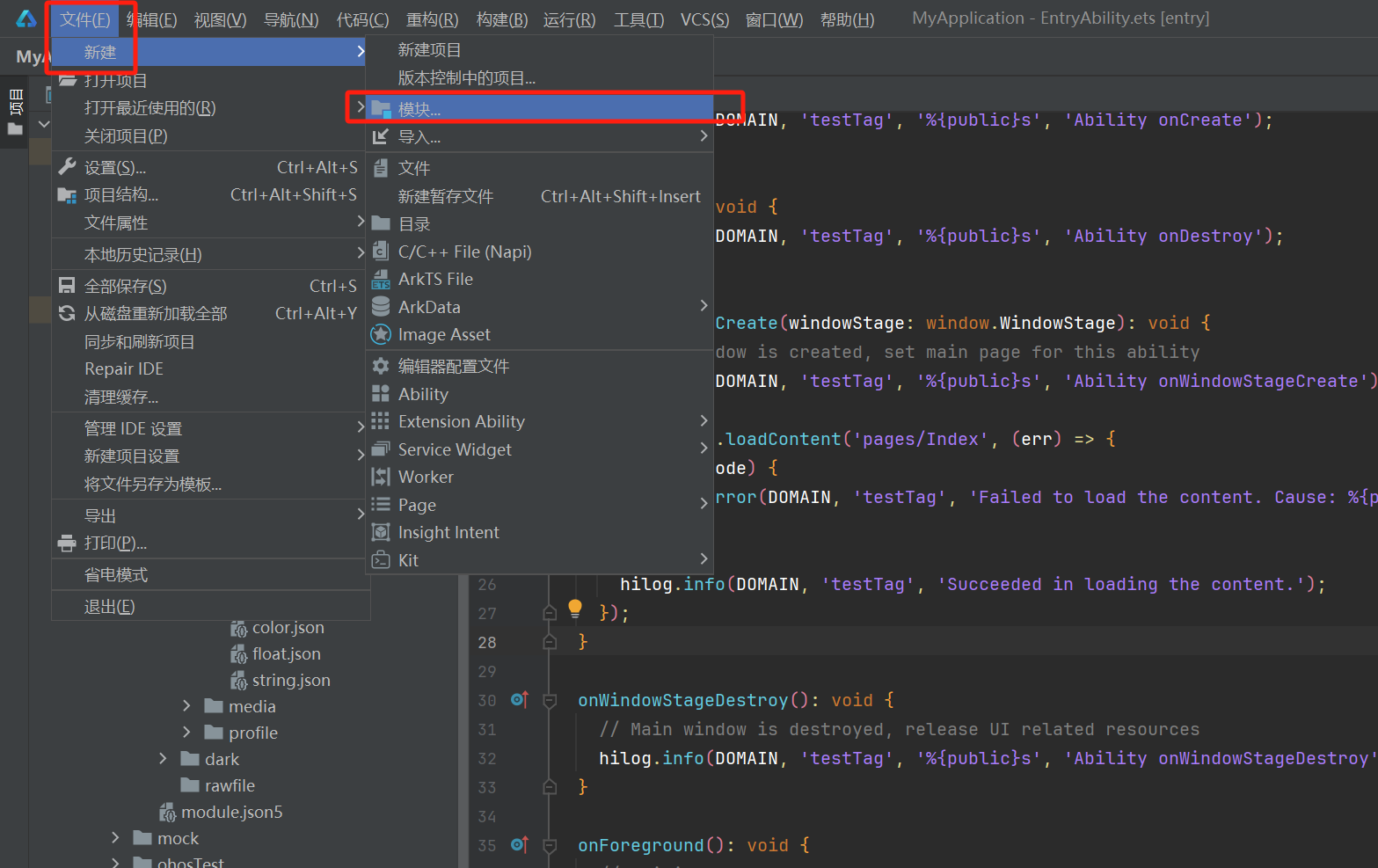Select string.json file

click(x=291, y=681)
